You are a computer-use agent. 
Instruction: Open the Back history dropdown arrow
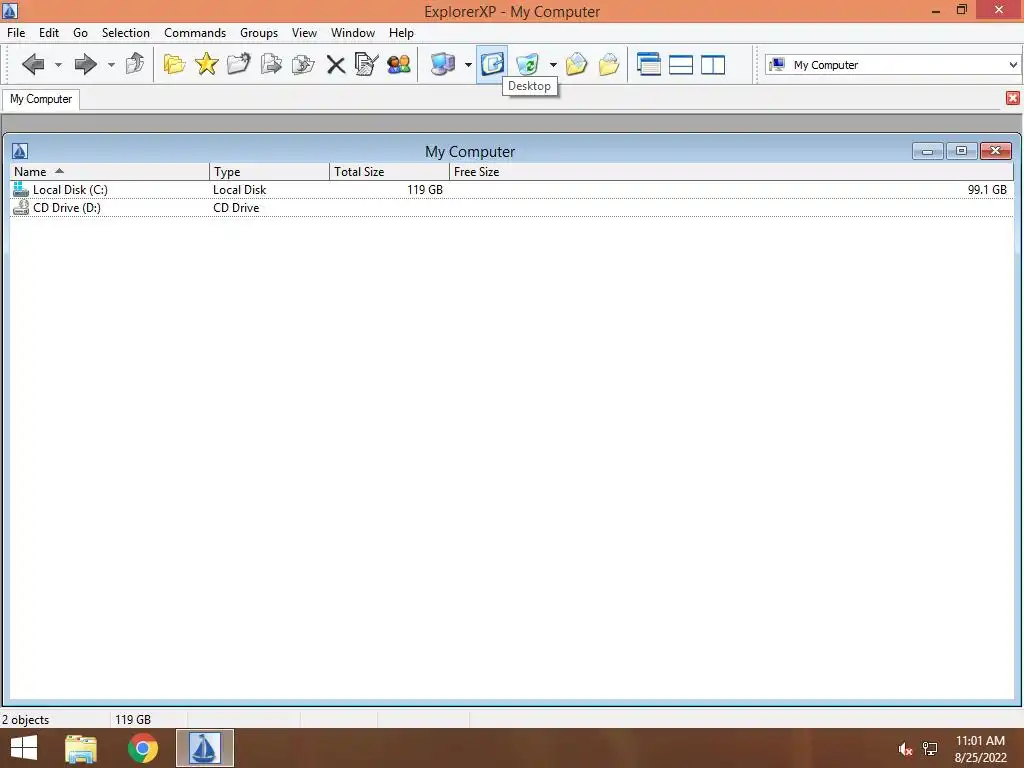[x=58, y=64]
